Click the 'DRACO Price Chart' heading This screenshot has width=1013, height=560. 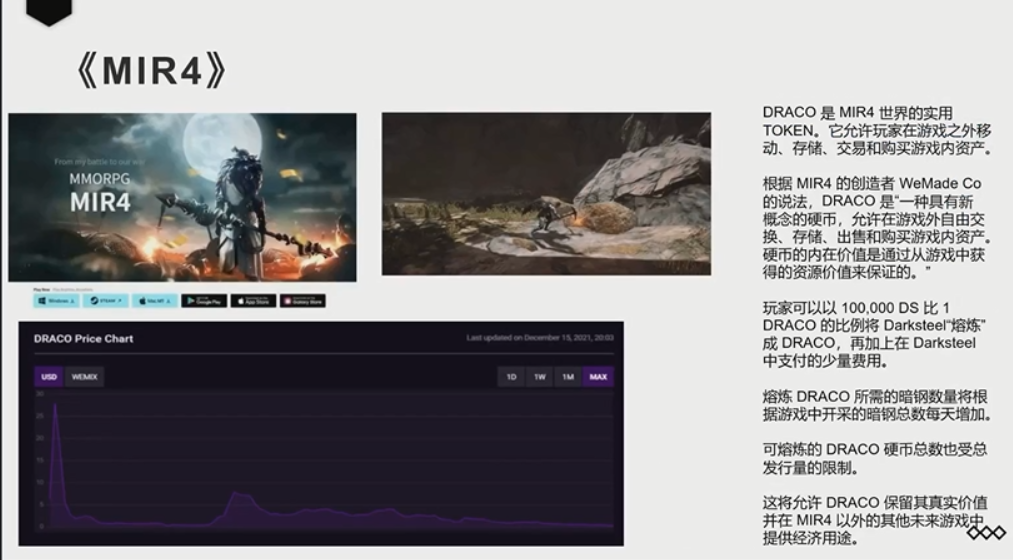(x=83, y=338)
